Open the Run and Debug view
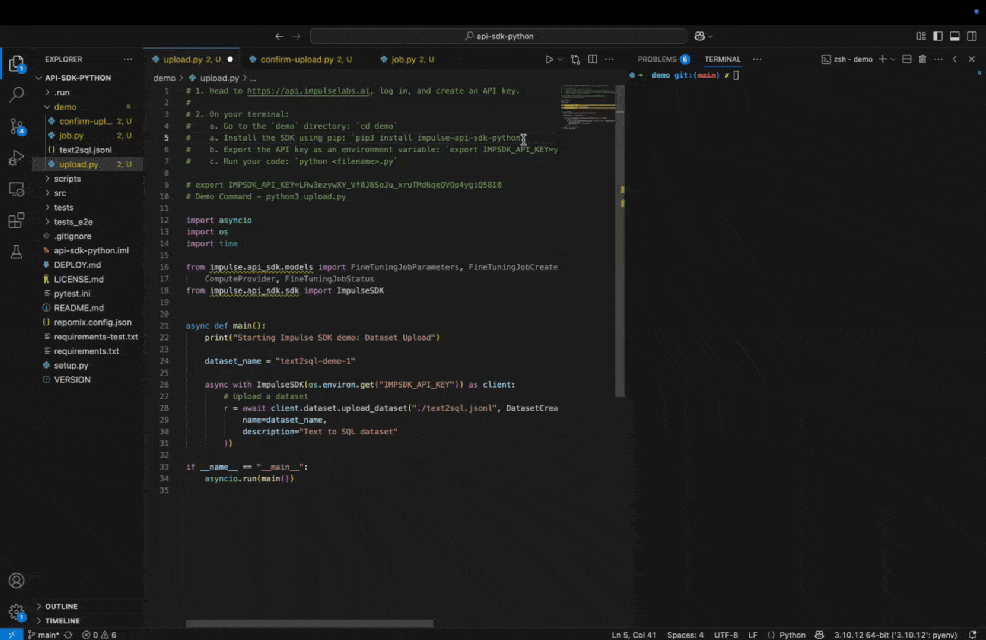Image resolution: width=986 pixels, height=640 pixels. coord(16,158)
